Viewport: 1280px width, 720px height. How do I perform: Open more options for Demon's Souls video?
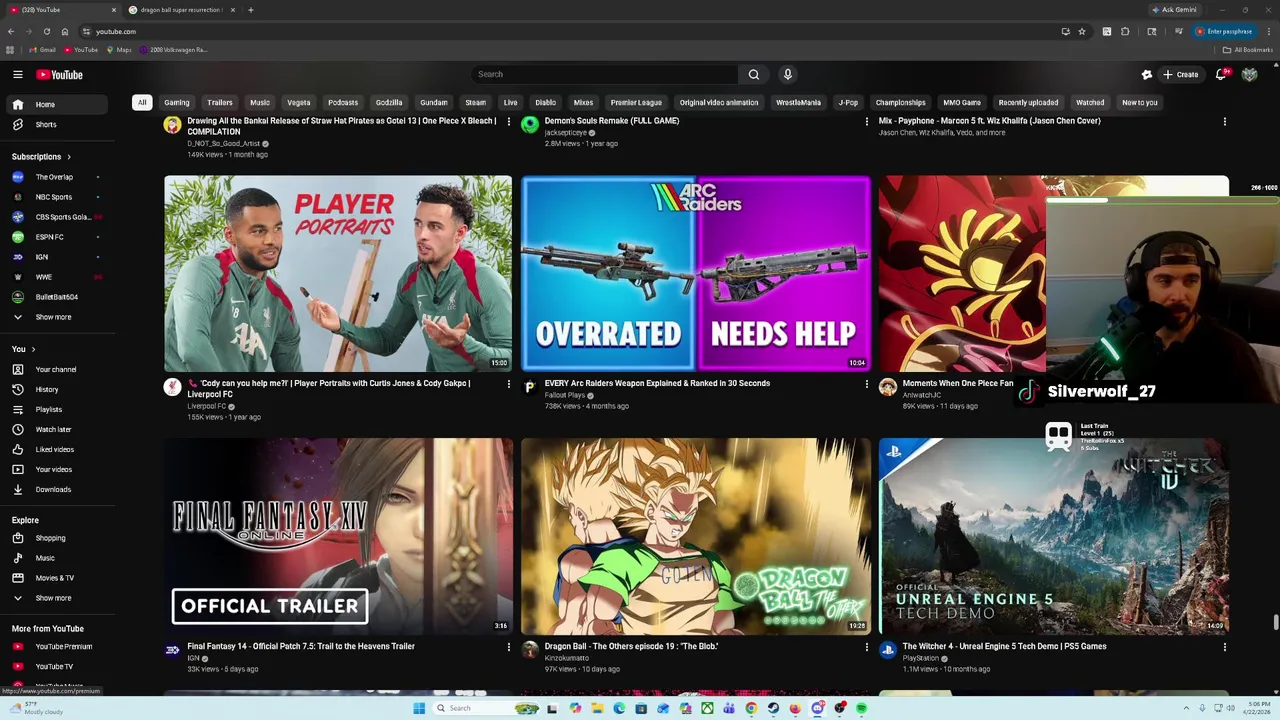pyautogui.click(x=867, y=121)
